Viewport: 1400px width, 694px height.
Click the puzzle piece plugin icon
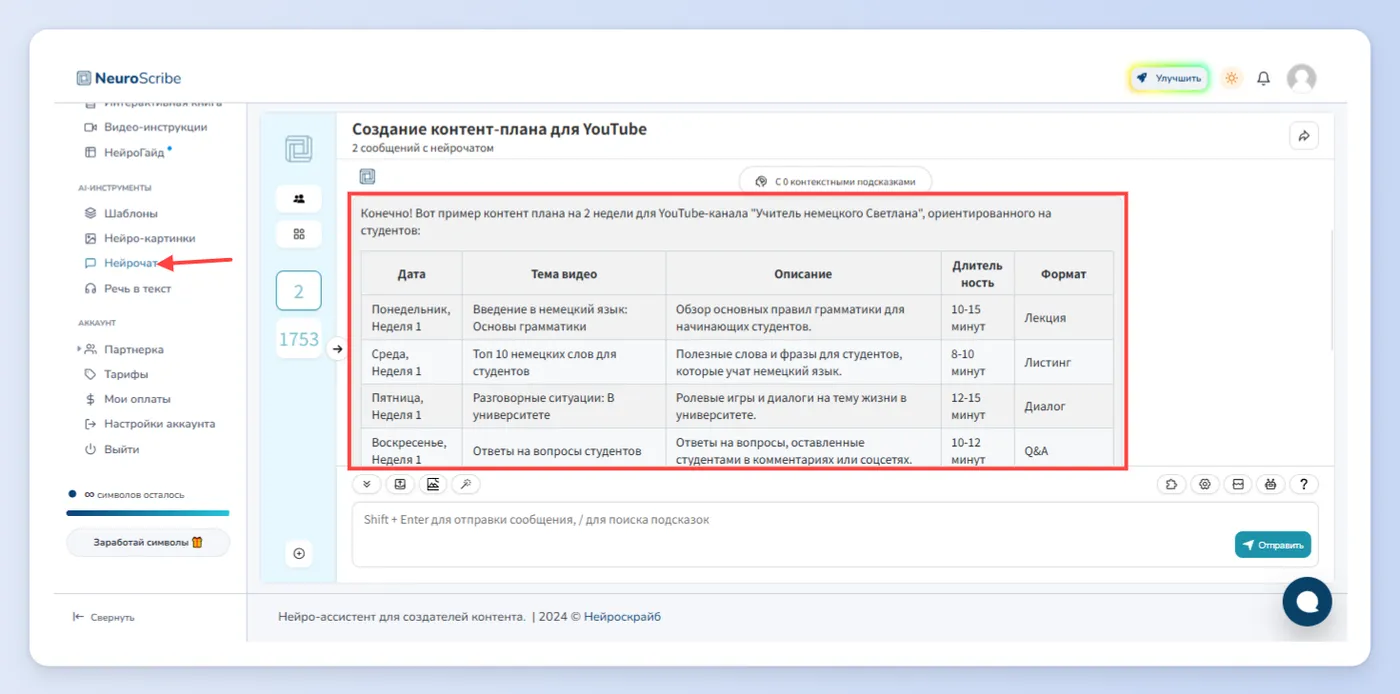1171,484
